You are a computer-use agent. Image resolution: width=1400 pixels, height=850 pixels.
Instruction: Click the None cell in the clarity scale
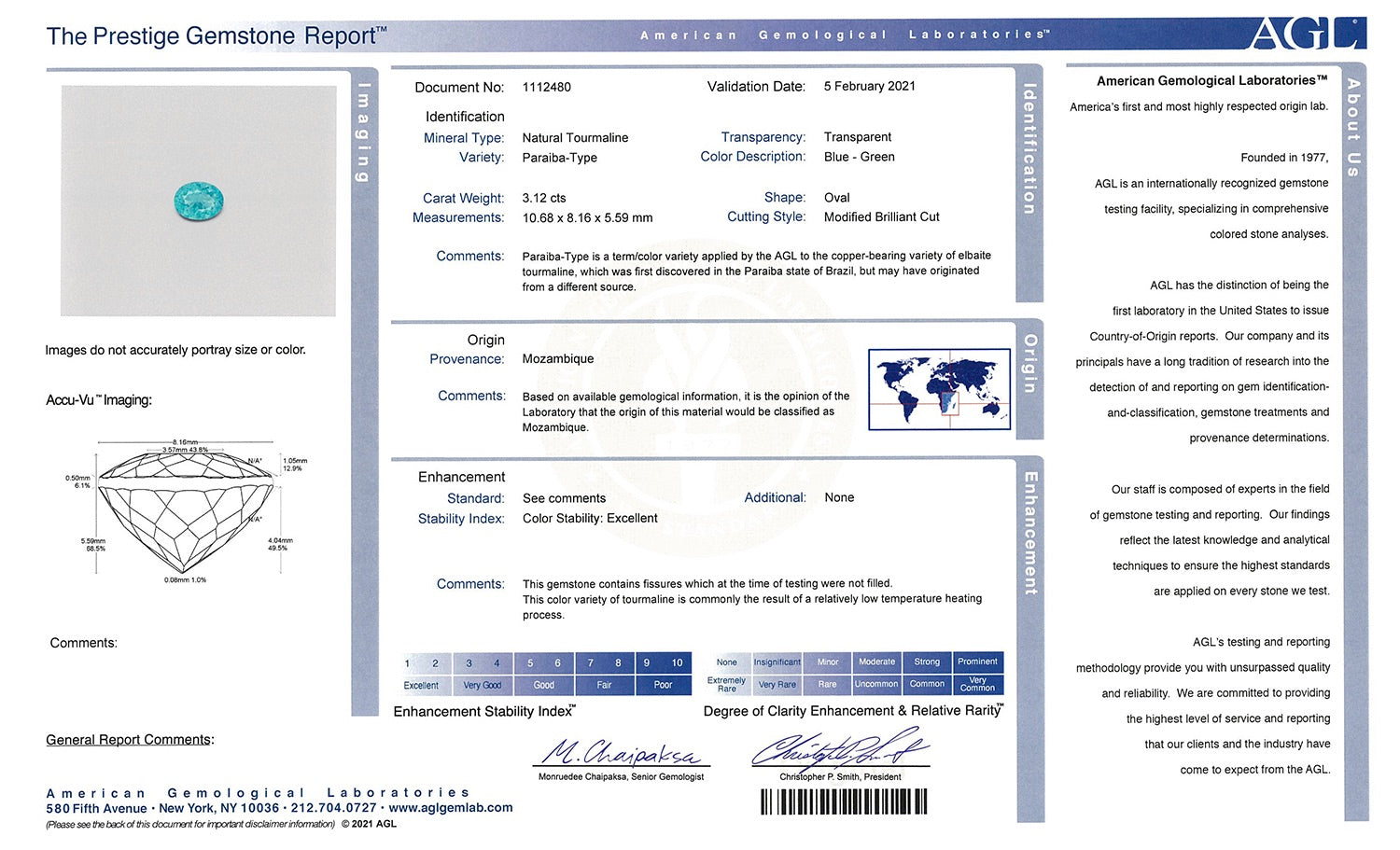click(727, 662)
